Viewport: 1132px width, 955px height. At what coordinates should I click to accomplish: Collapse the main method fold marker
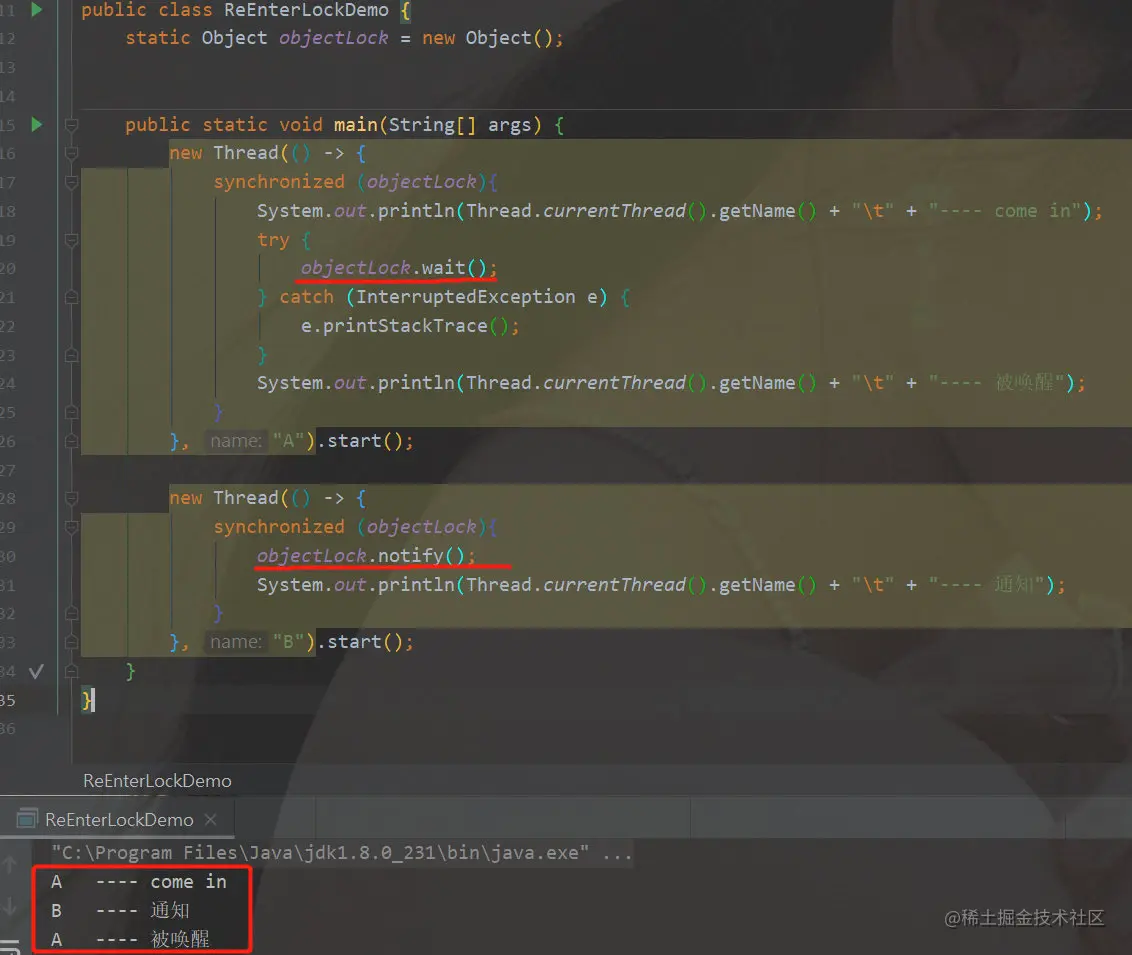[71, 125]
